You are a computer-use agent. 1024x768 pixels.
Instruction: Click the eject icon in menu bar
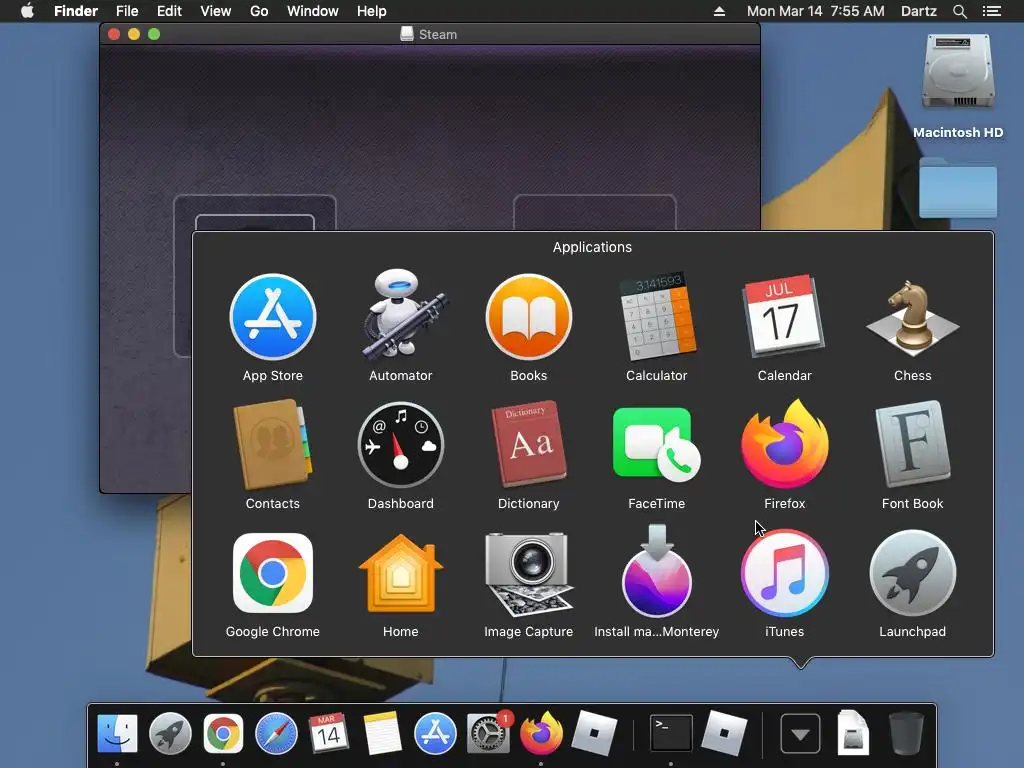(719, 11)
